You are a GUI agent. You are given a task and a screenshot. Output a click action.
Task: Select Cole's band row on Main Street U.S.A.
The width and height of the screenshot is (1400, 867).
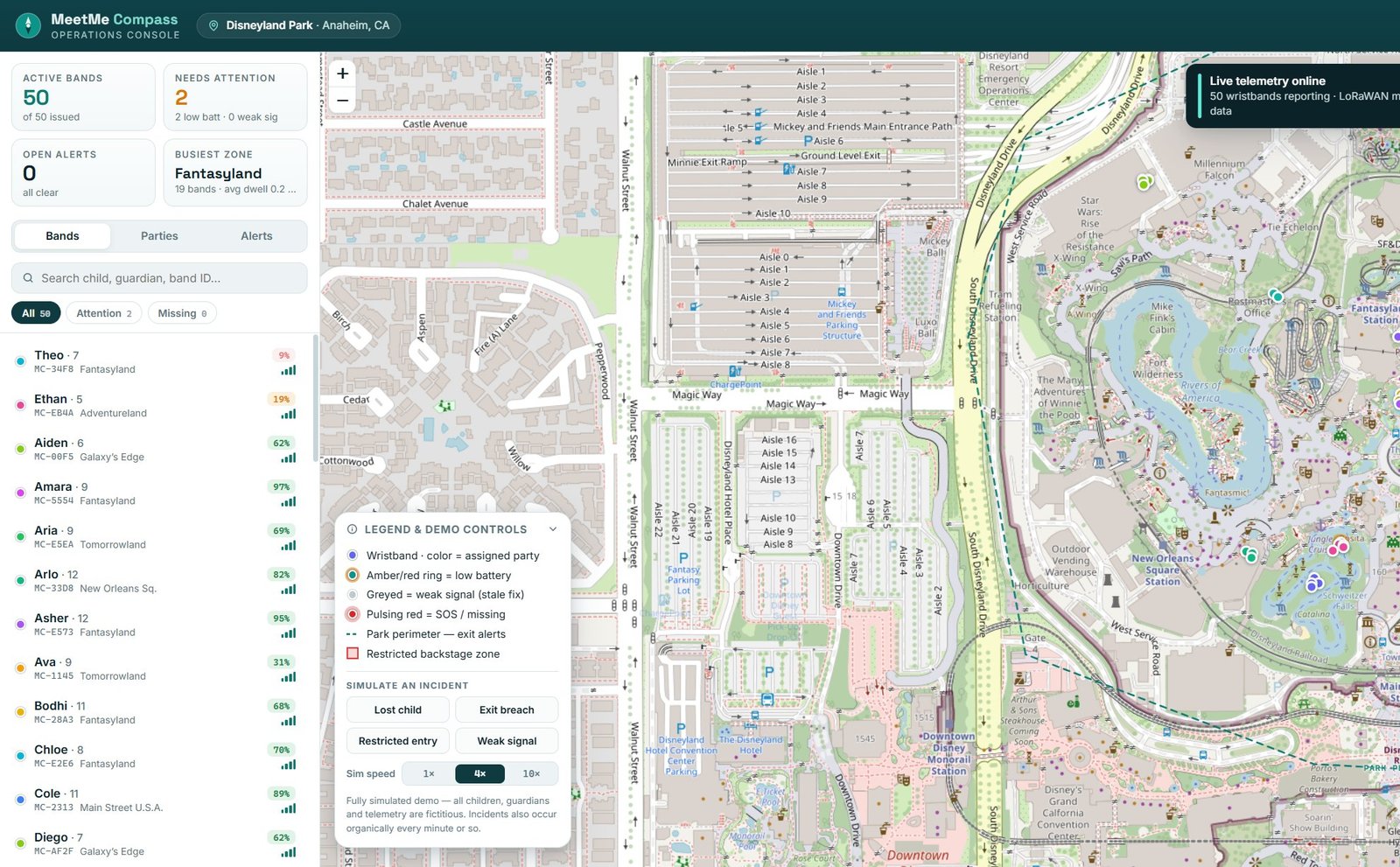(x=157, y=800)
